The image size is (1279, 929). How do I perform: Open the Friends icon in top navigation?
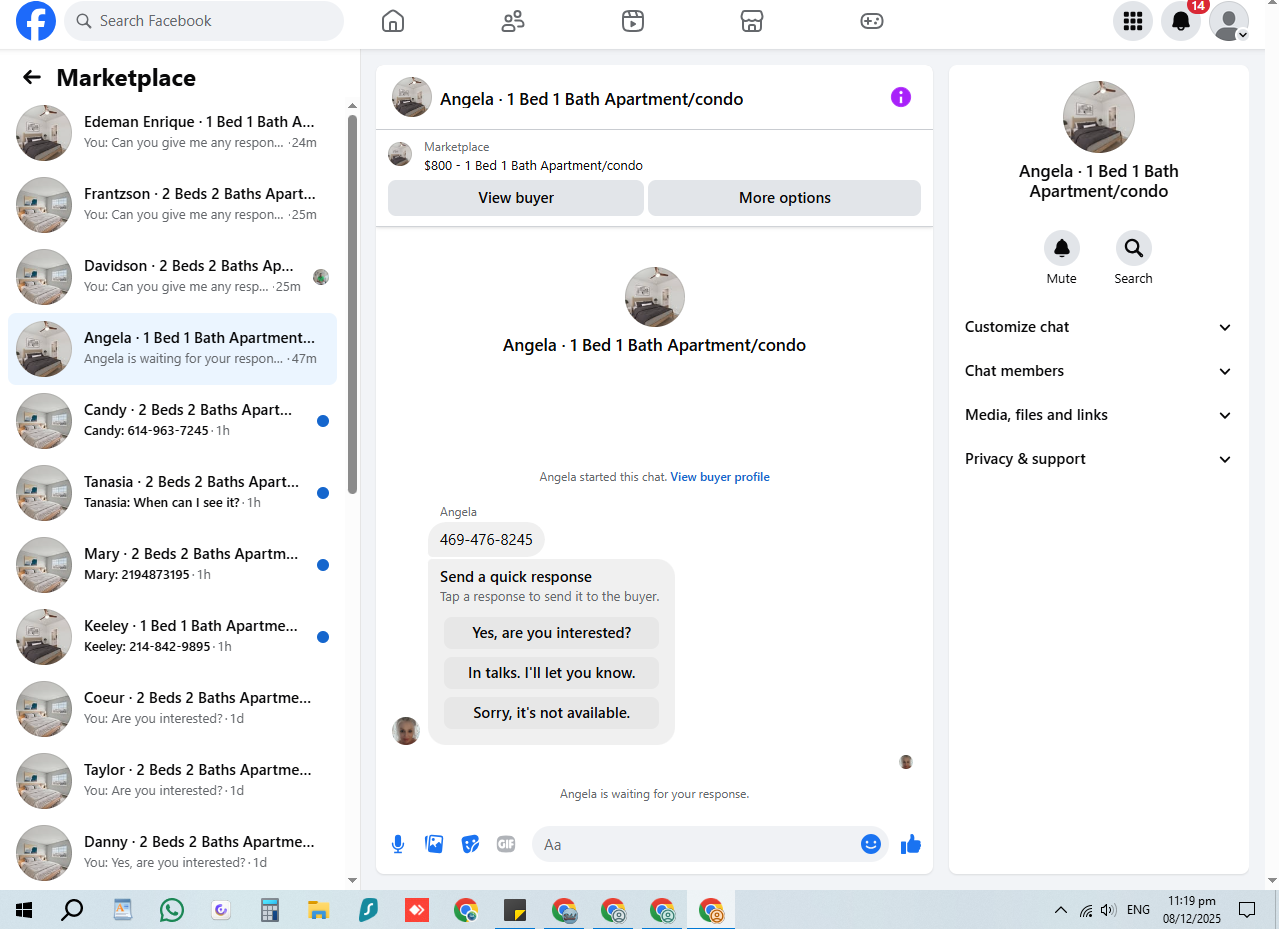coord(513,21)
